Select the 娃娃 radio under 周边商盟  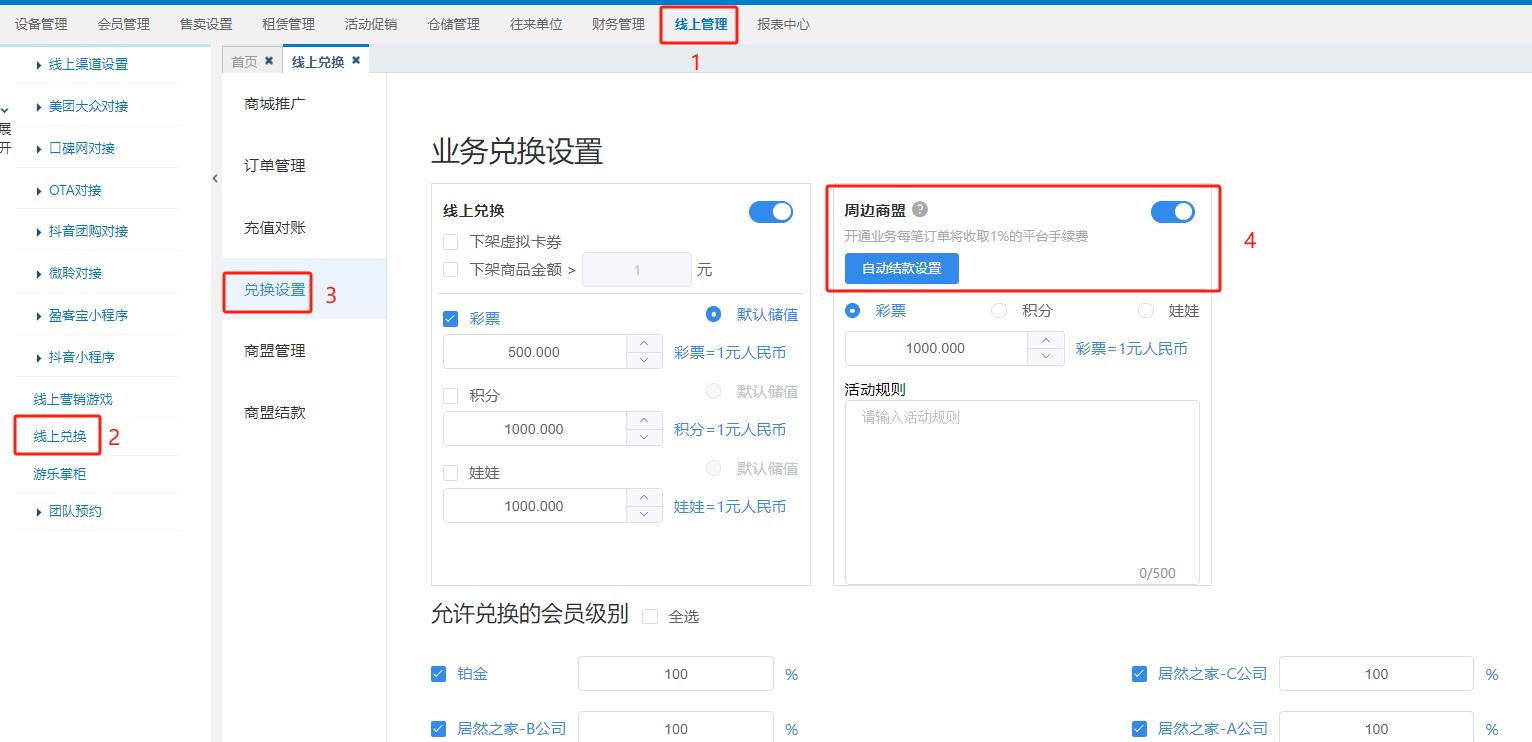pos(1146,311)
